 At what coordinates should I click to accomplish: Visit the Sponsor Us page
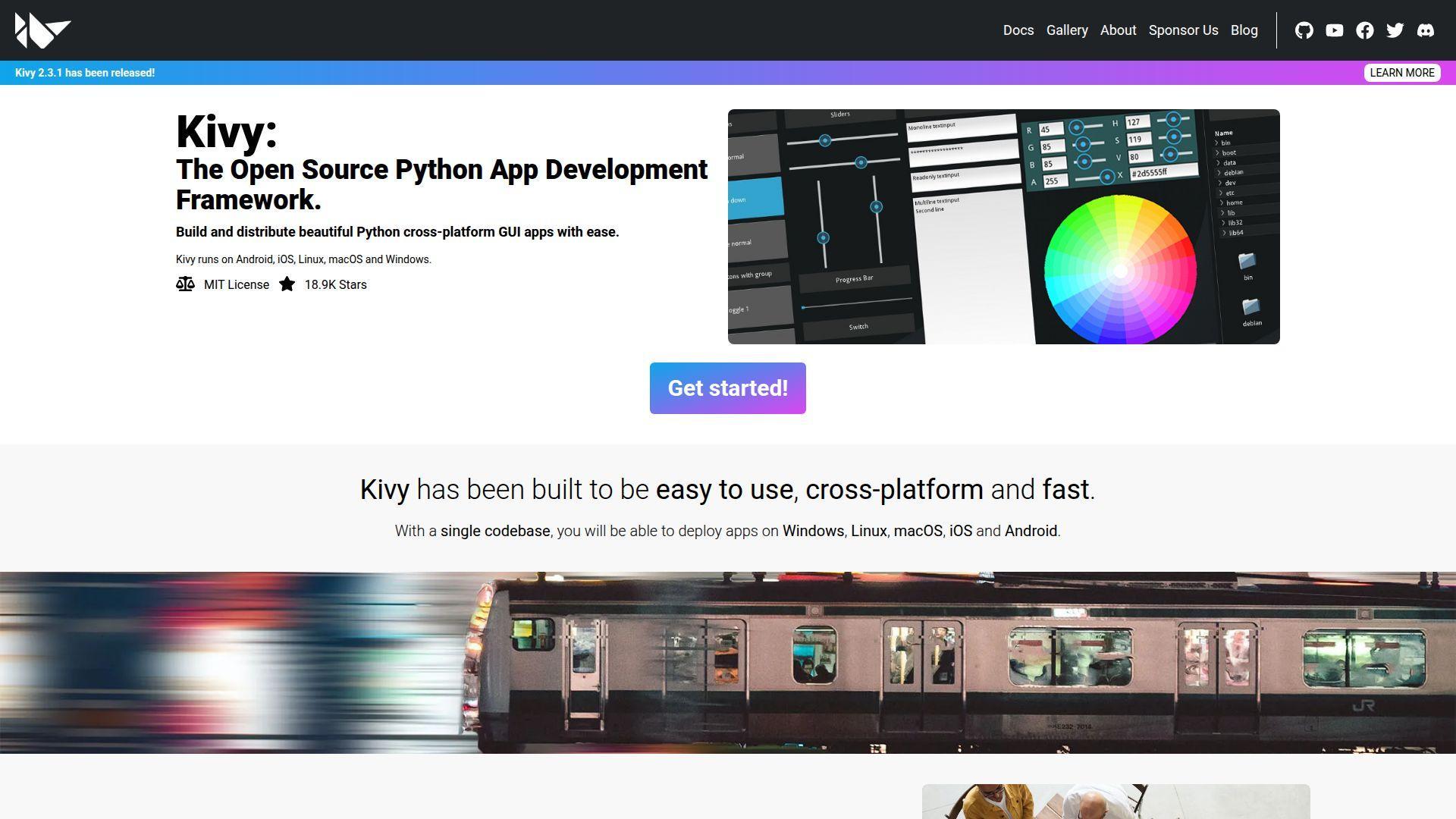[1182, 30]
